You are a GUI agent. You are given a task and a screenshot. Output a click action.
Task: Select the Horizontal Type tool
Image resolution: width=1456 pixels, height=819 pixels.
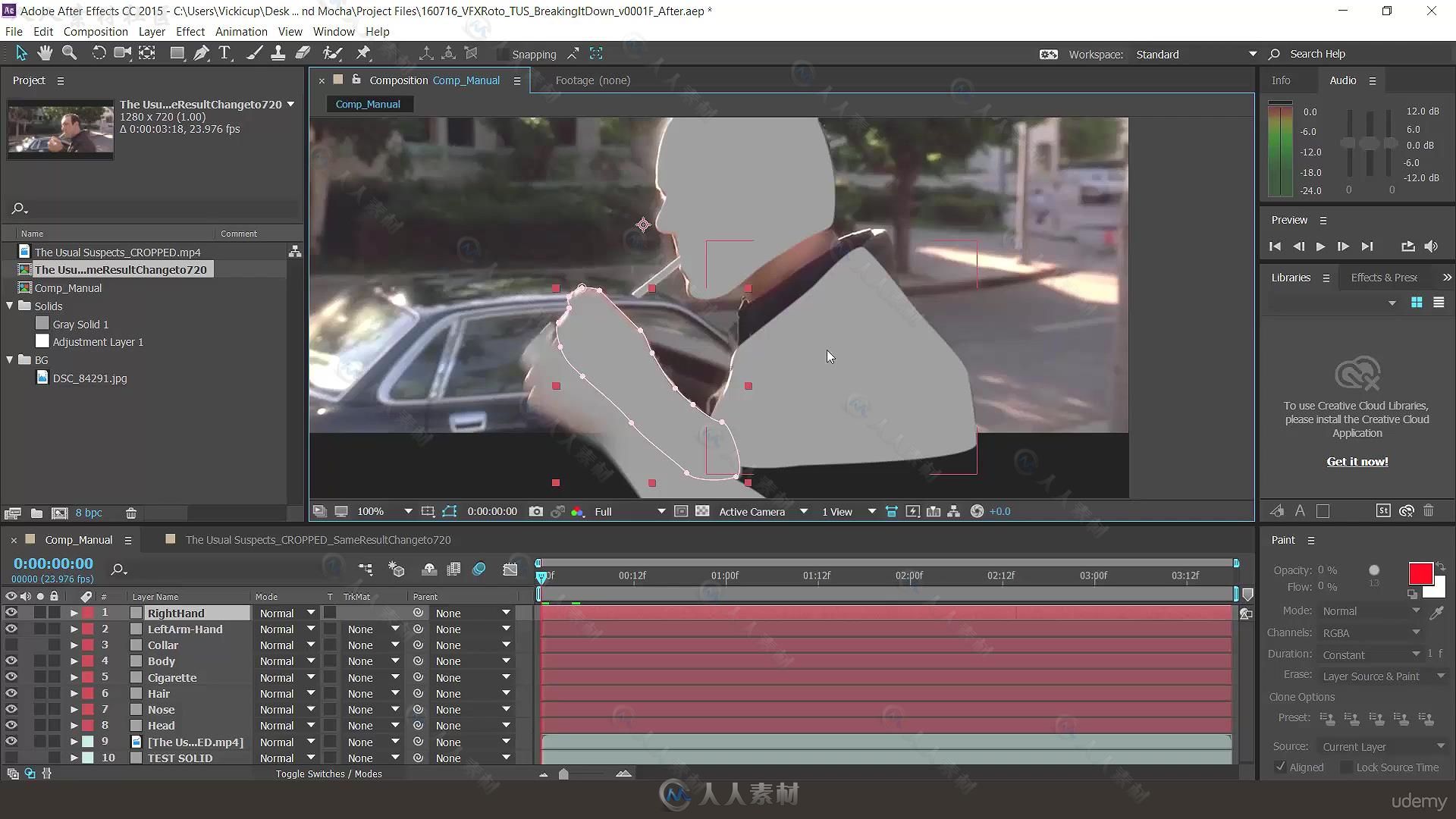(224, 53)
